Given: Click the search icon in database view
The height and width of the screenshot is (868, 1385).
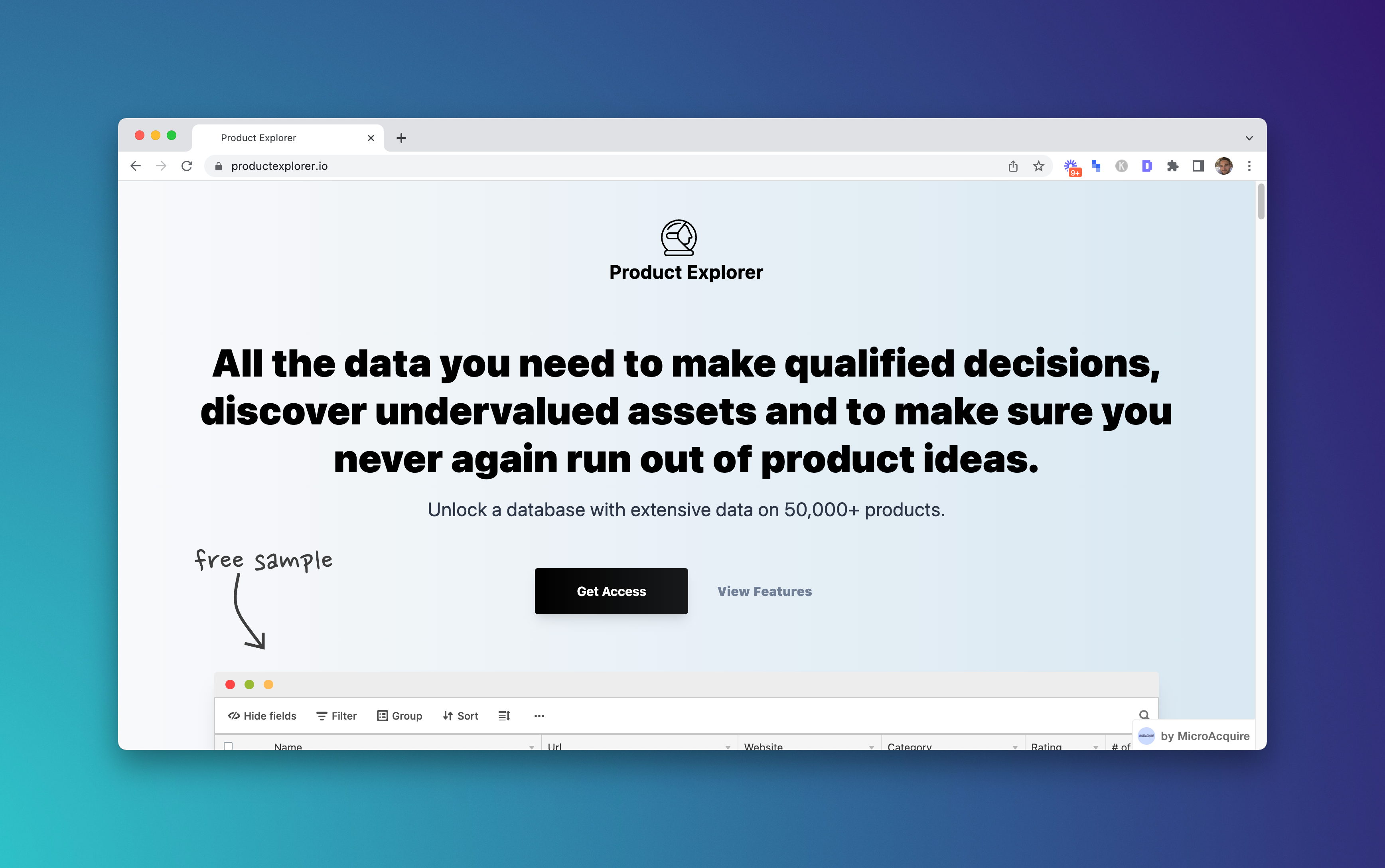Looking at the screenshot, I should point(1144,715).
